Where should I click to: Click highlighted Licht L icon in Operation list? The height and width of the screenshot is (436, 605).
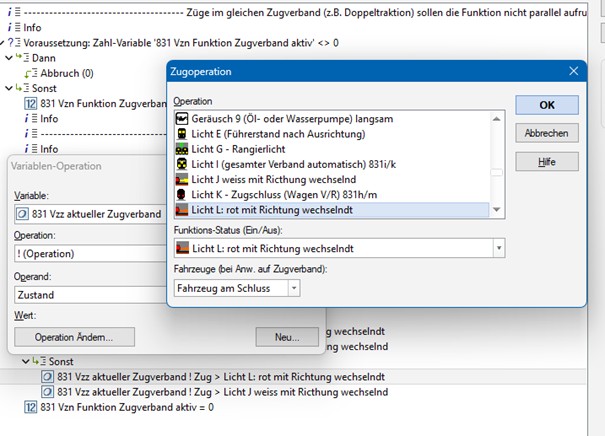tap(182, 210)
